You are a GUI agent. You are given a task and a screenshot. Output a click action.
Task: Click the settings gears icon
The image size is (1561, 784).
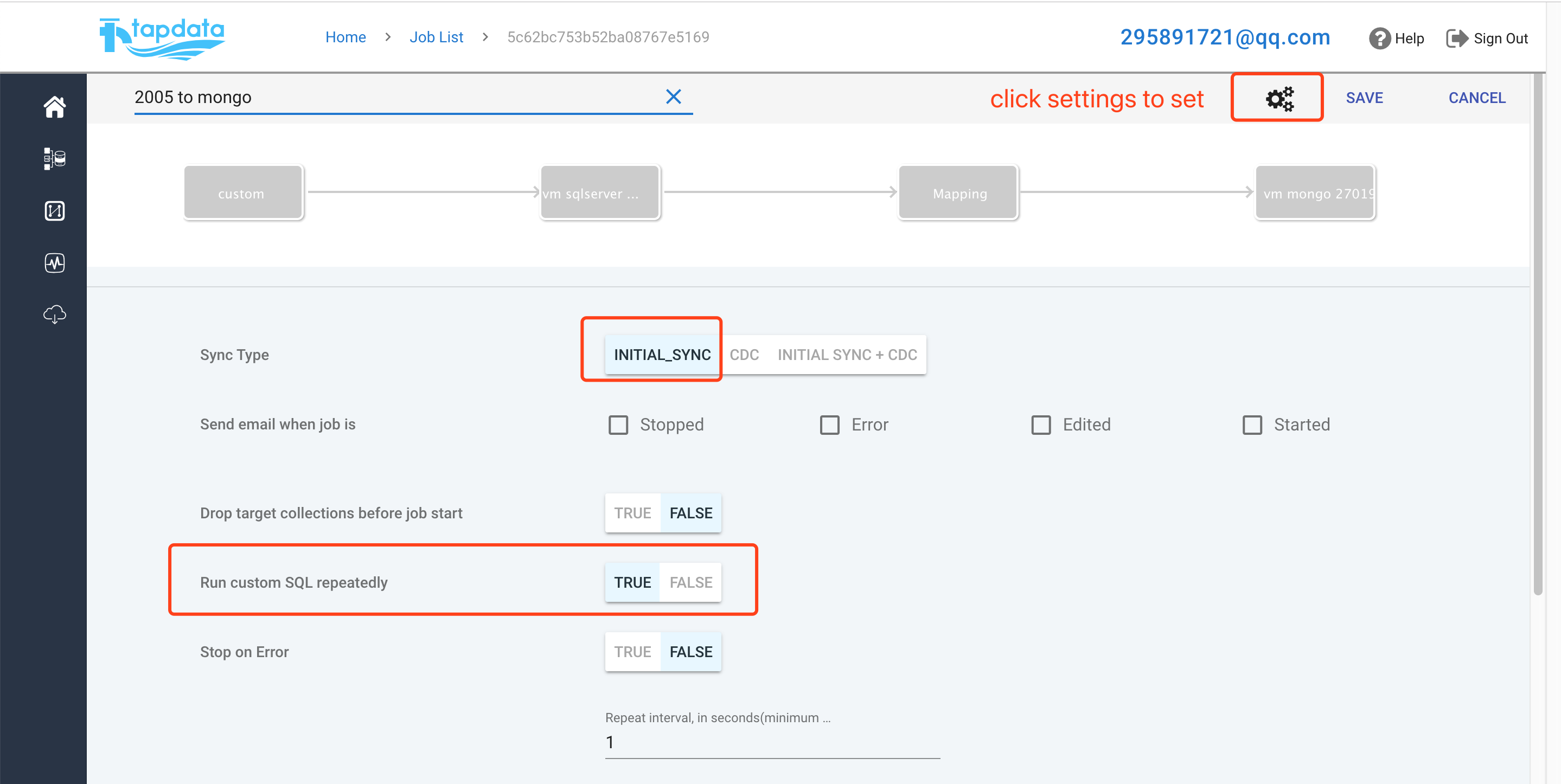pyautogui.click(x=1279, y=98)
